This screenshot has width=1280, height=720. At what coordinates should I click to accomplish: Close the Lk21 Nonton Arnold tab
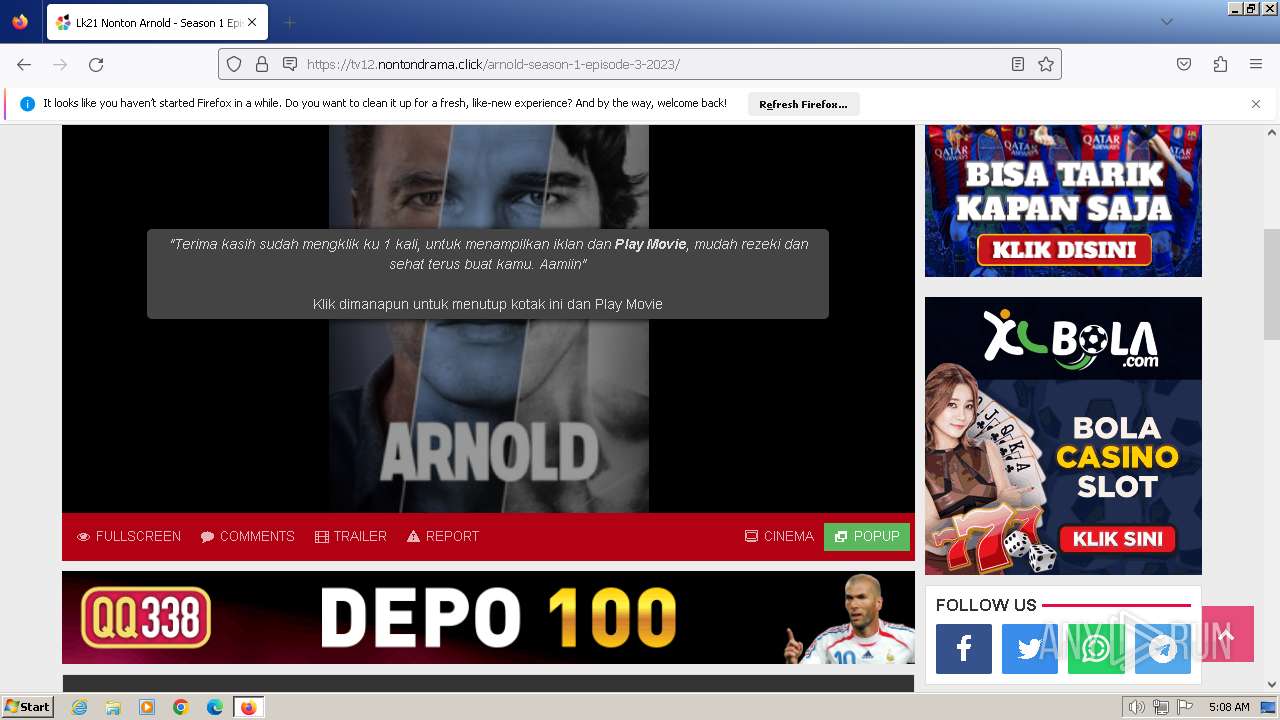point(251,22)
